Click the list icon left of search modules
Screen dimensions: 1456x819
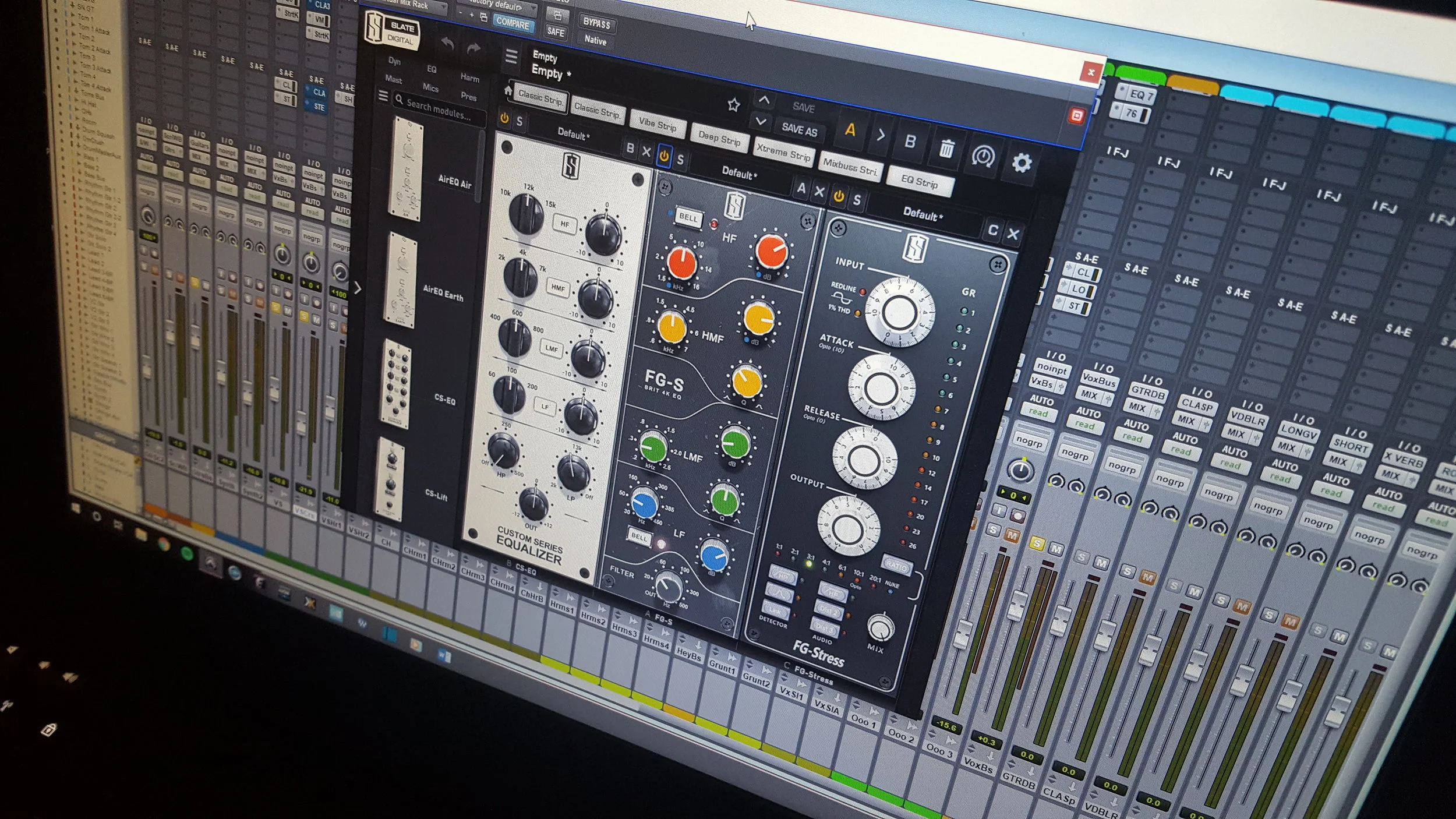point(383,96)
